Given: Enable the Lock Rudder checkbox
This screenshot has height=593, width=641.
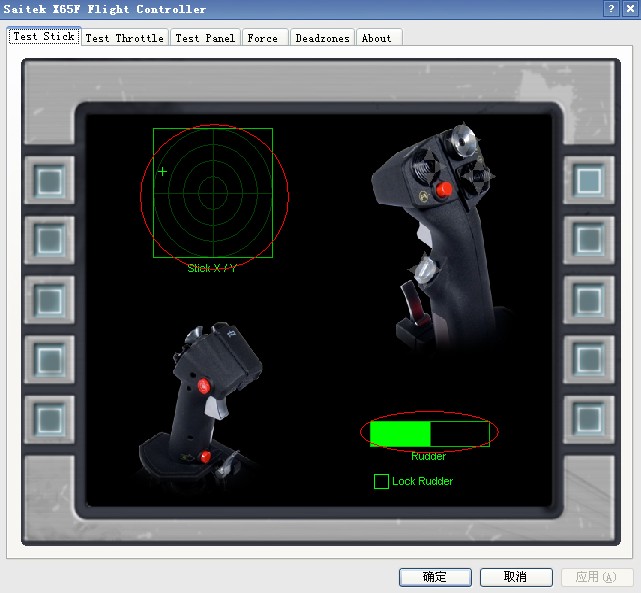Looking at the screenshot, I should click(381, 481).
